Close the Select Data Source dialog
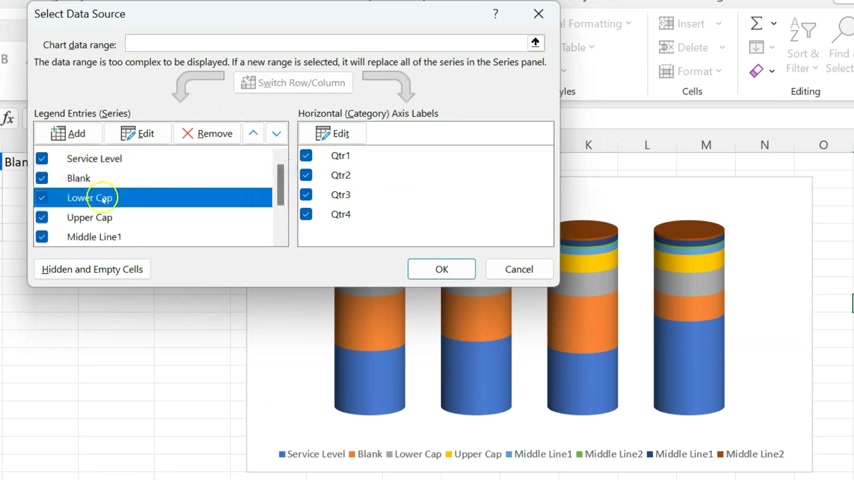854x480 pixels. point(538,14)
